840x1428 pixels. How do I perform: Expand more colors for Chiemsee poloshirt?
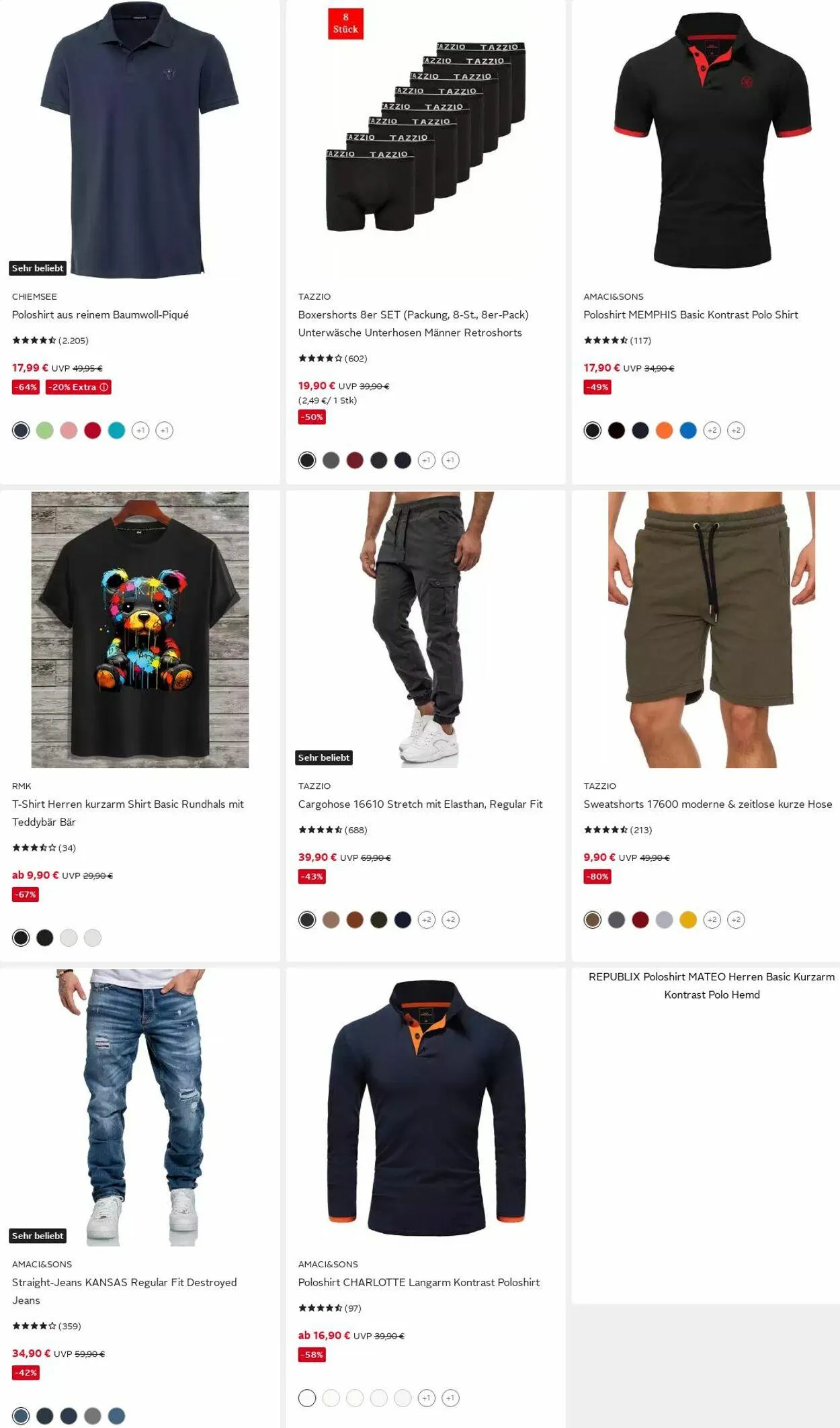point(140,430)
